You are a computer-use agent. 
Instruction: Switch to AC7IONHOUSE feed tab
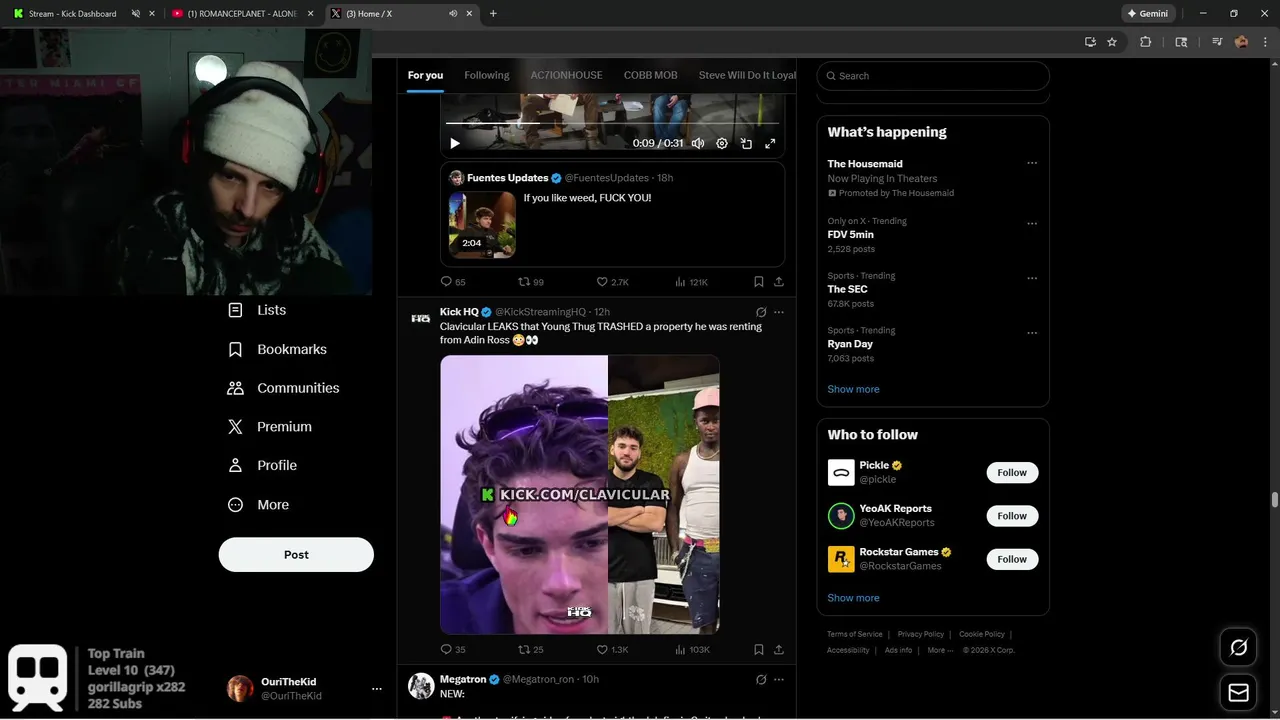coord(566,75)
